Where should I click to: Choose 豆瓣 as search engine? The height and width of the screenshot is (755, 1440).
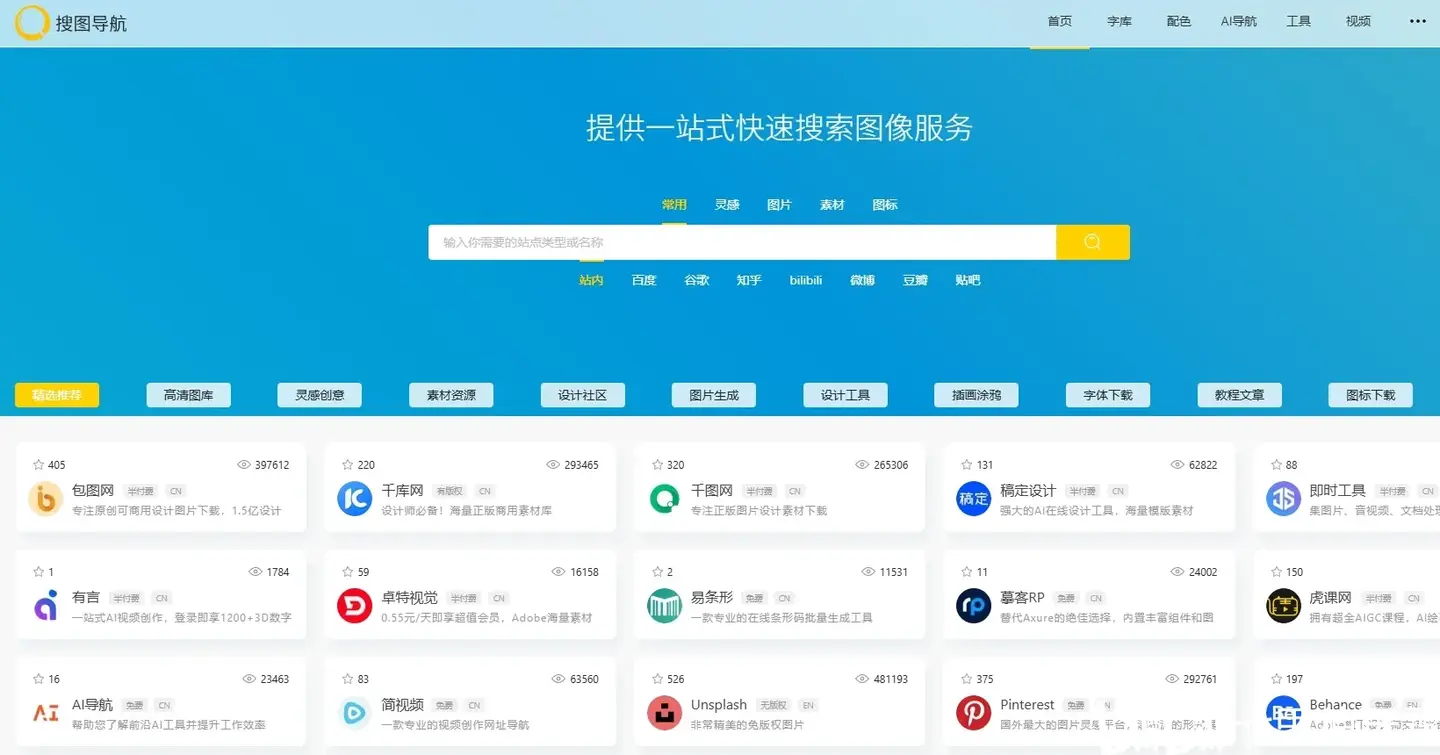[915, 280]
